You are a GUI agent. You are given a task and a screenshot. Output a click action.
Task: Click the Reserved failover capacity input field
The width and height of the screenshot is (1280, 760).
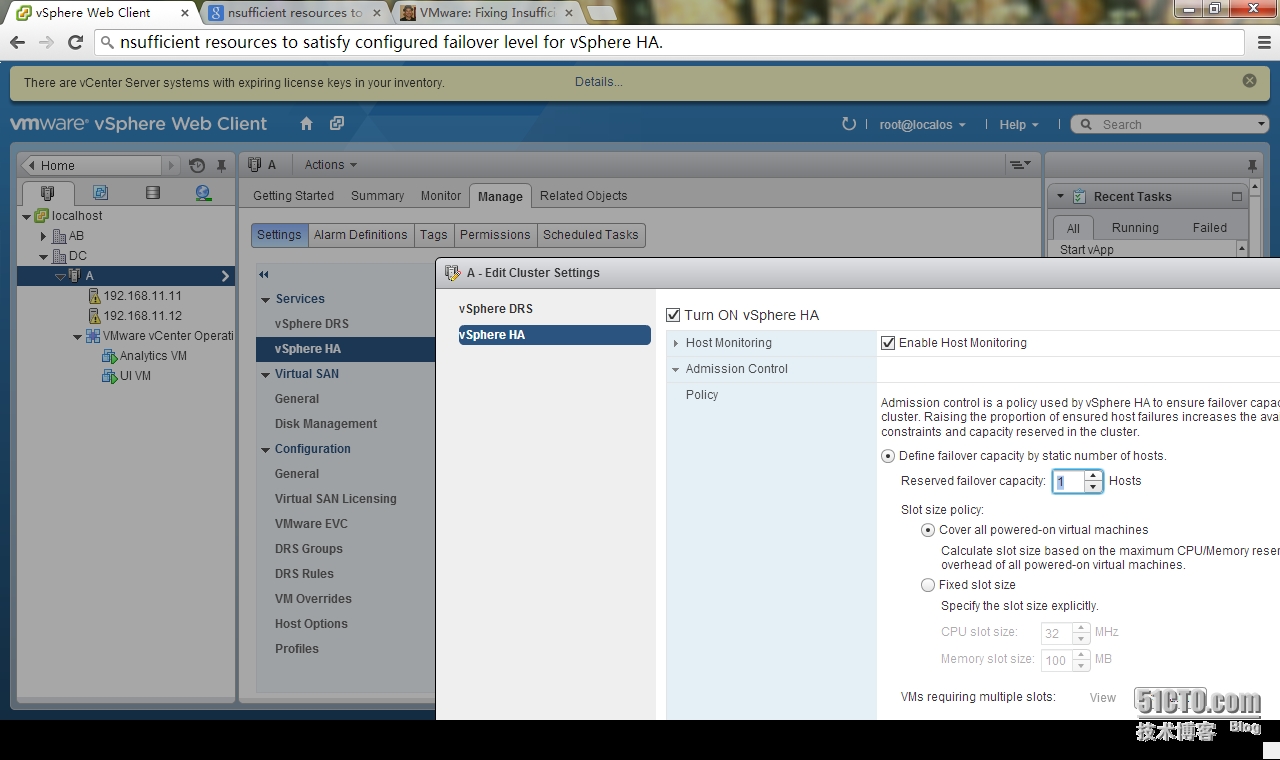(1069, 482)
